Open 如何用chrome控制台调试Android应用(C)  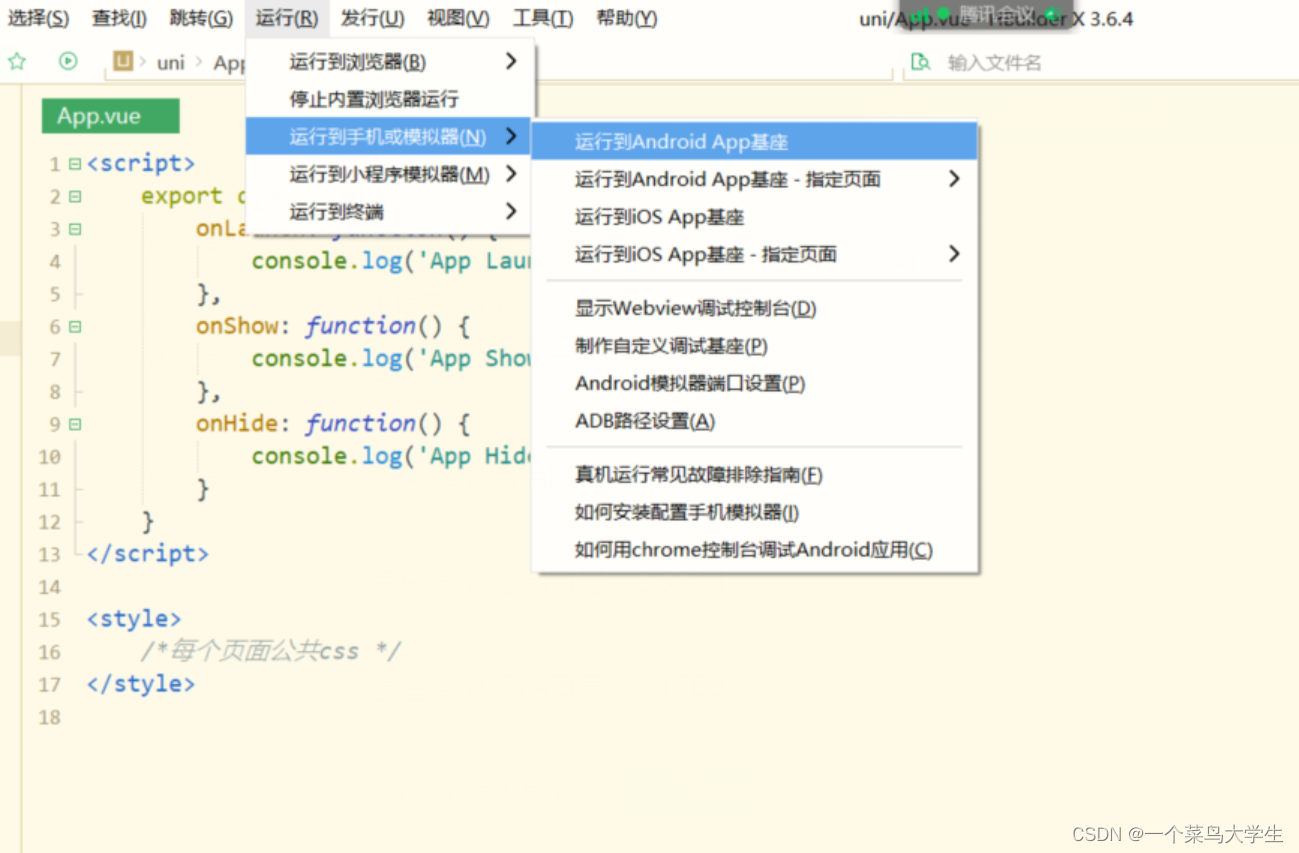pos(755,550)
